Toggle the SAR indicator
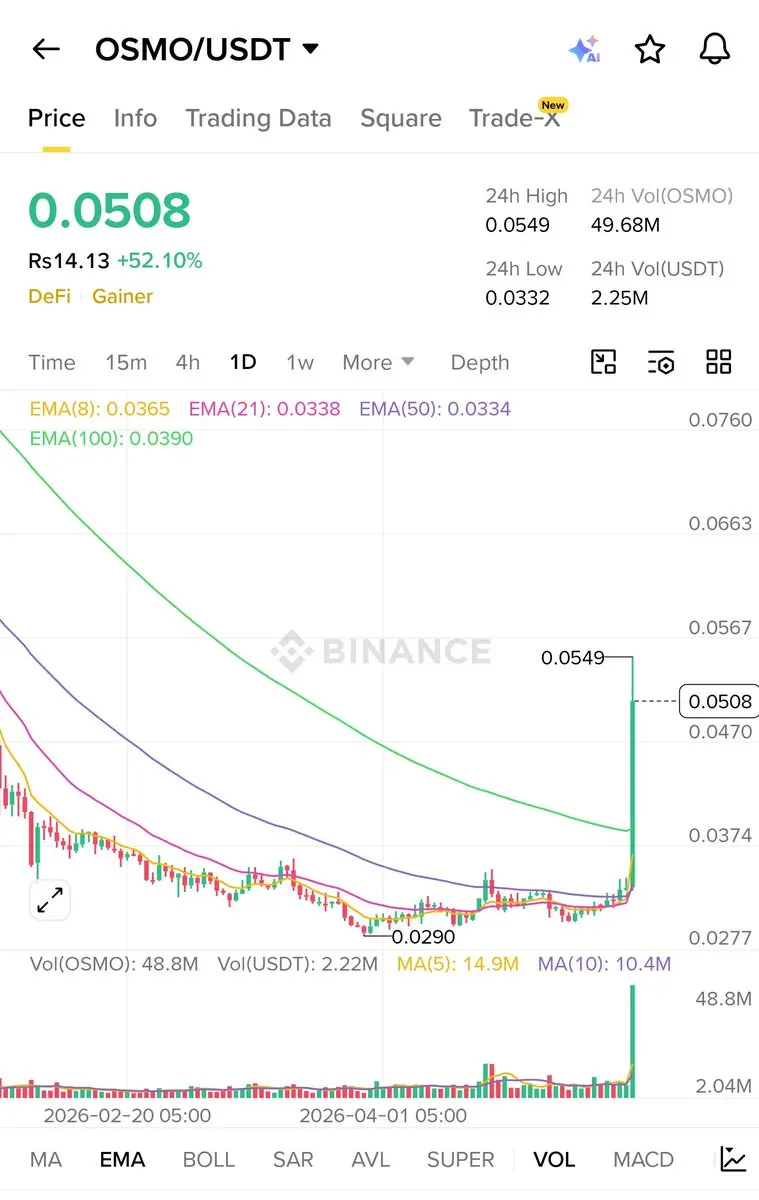 coord(293,1159)
